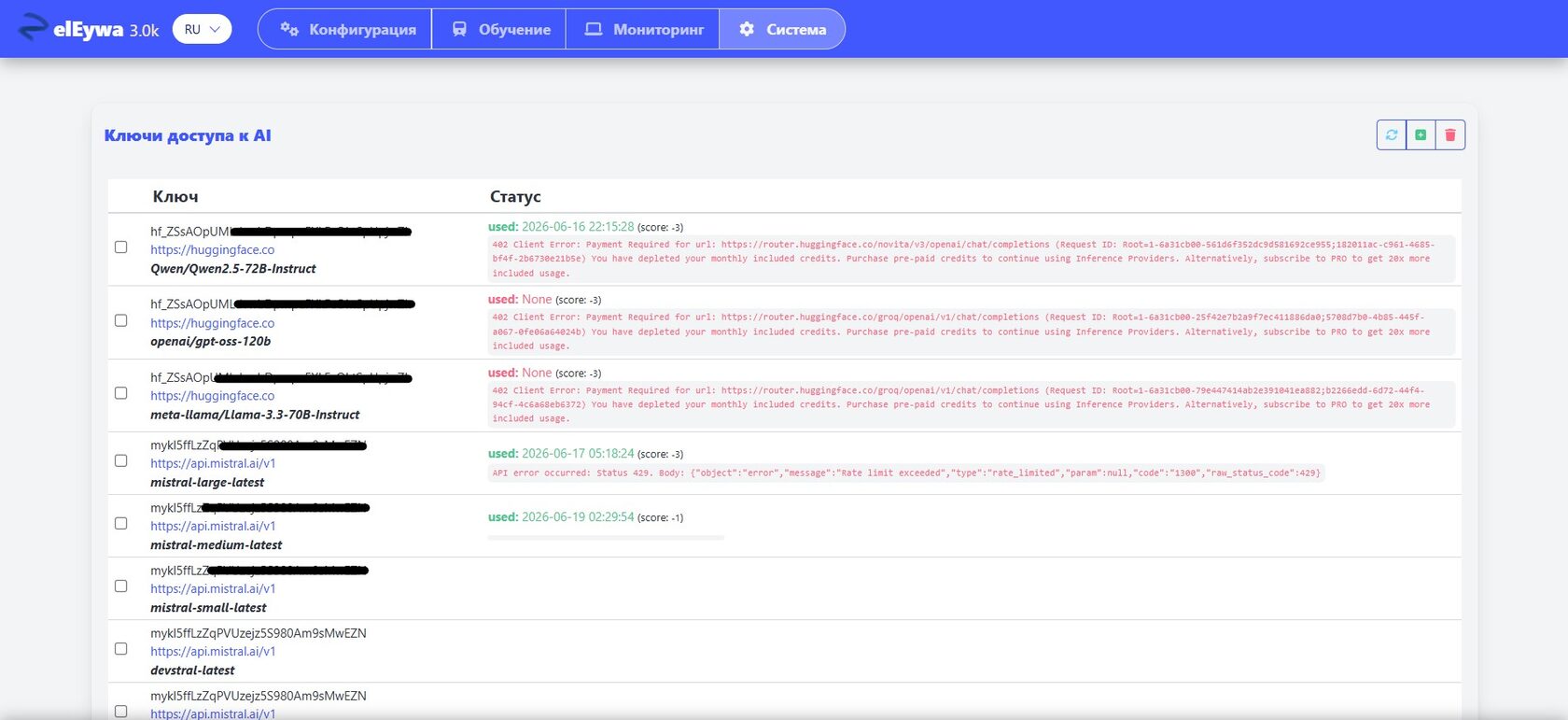
Task: Check the mistral-small-latest row checkbox
Action: (120, 586)
